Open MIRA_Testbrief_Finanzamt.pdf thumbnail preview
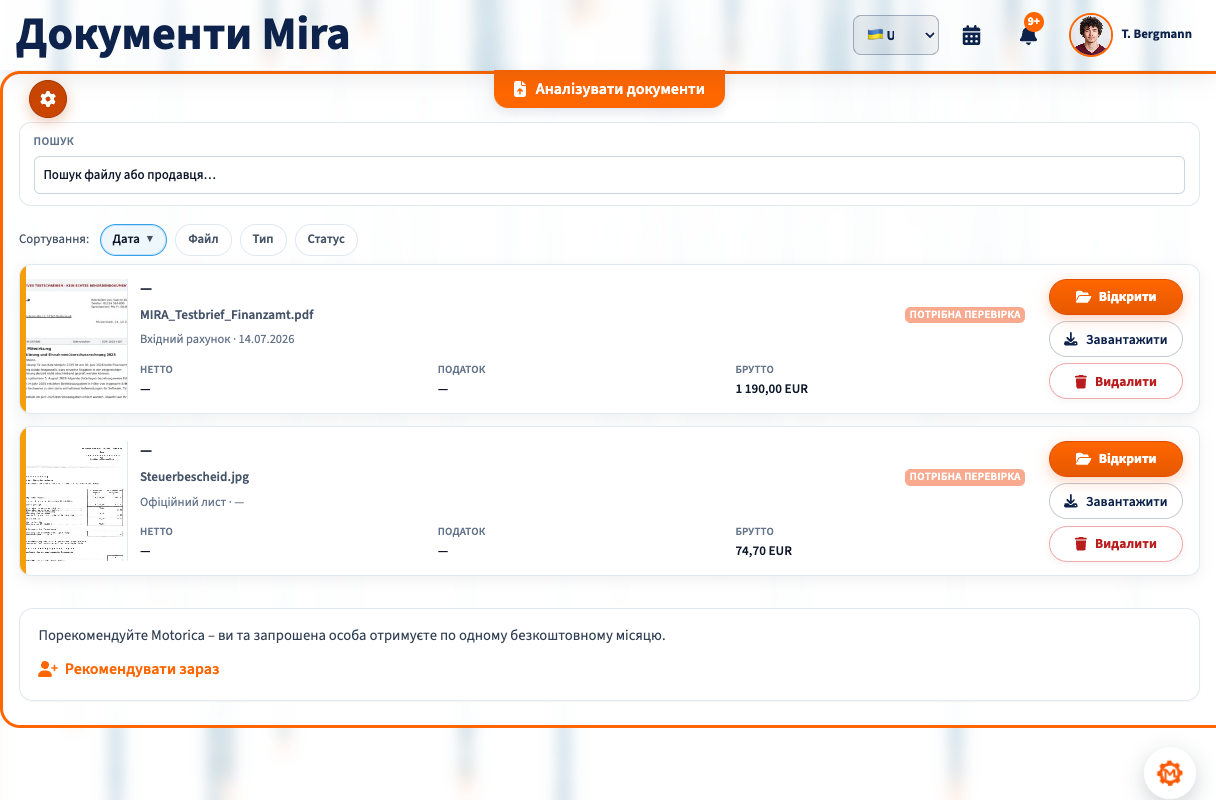This screenshot has width=1216, height=800. click(77, 339)
